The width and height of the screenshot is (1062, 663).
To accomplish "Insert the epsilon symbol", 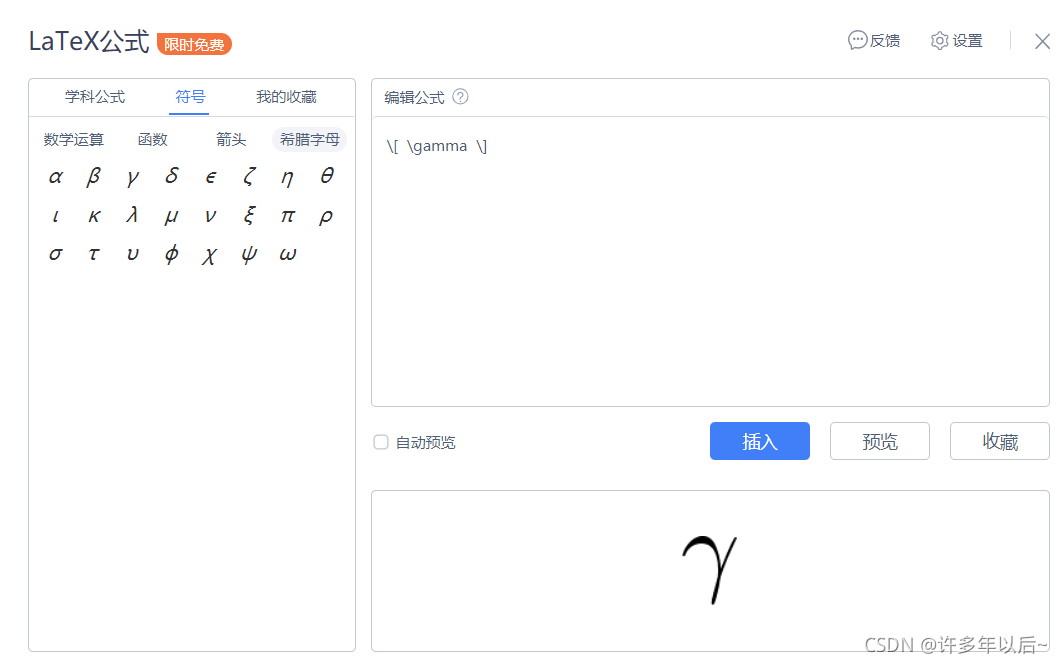I will [211, 177].
